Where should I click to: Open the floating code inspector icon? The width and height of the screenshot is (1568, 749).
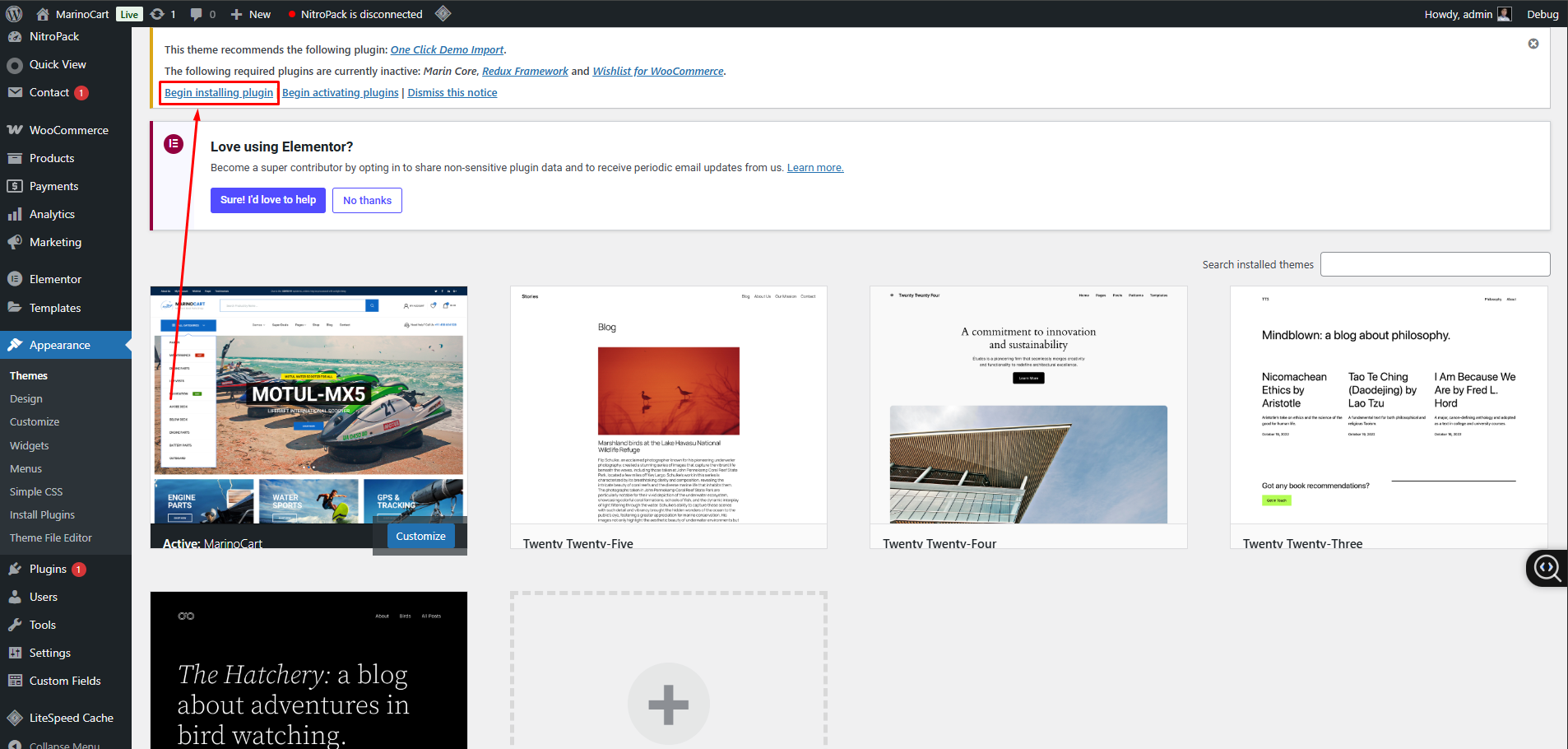1547,568
